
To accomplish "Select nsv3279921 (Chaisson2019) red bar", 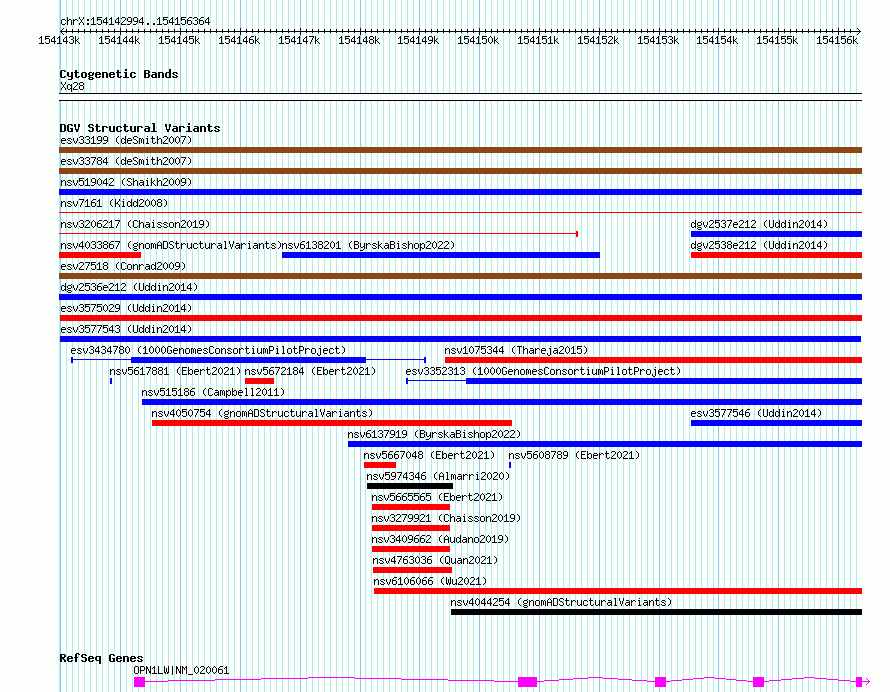I will pyautogui.click(x=411, y=528).
